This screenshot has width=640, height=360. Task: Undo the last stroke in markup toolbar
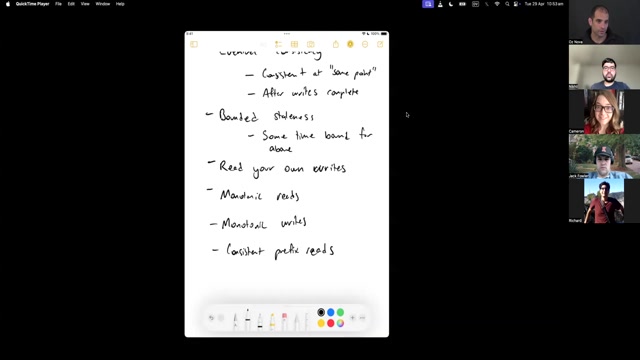tap(211, 318)
